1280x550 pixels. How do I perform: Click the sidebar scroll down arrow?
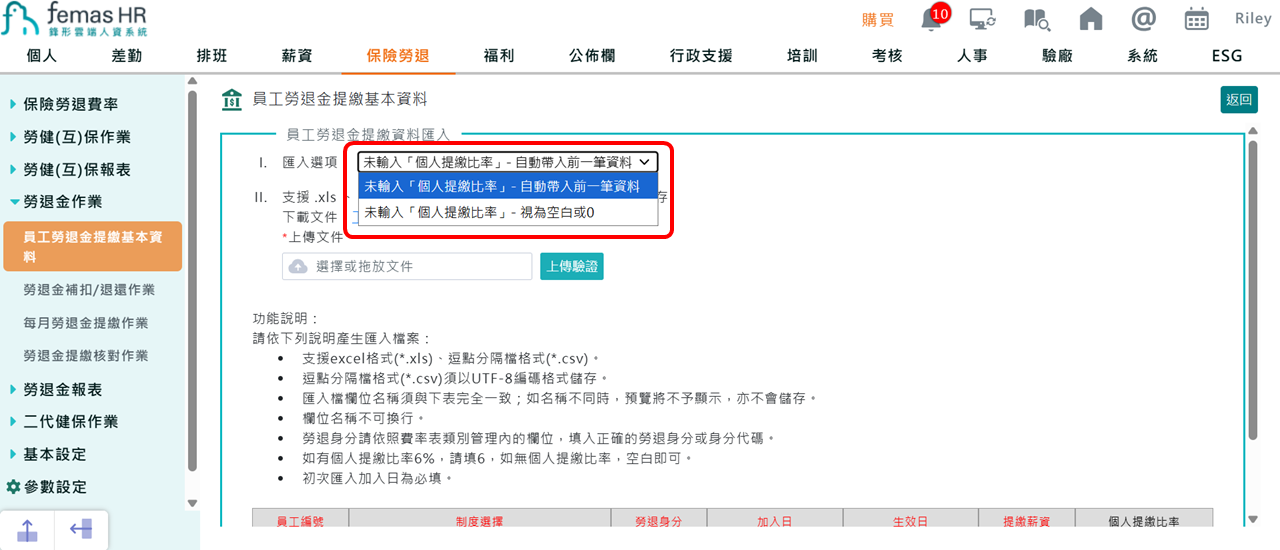pyautogui.click(x=193, y=503)
